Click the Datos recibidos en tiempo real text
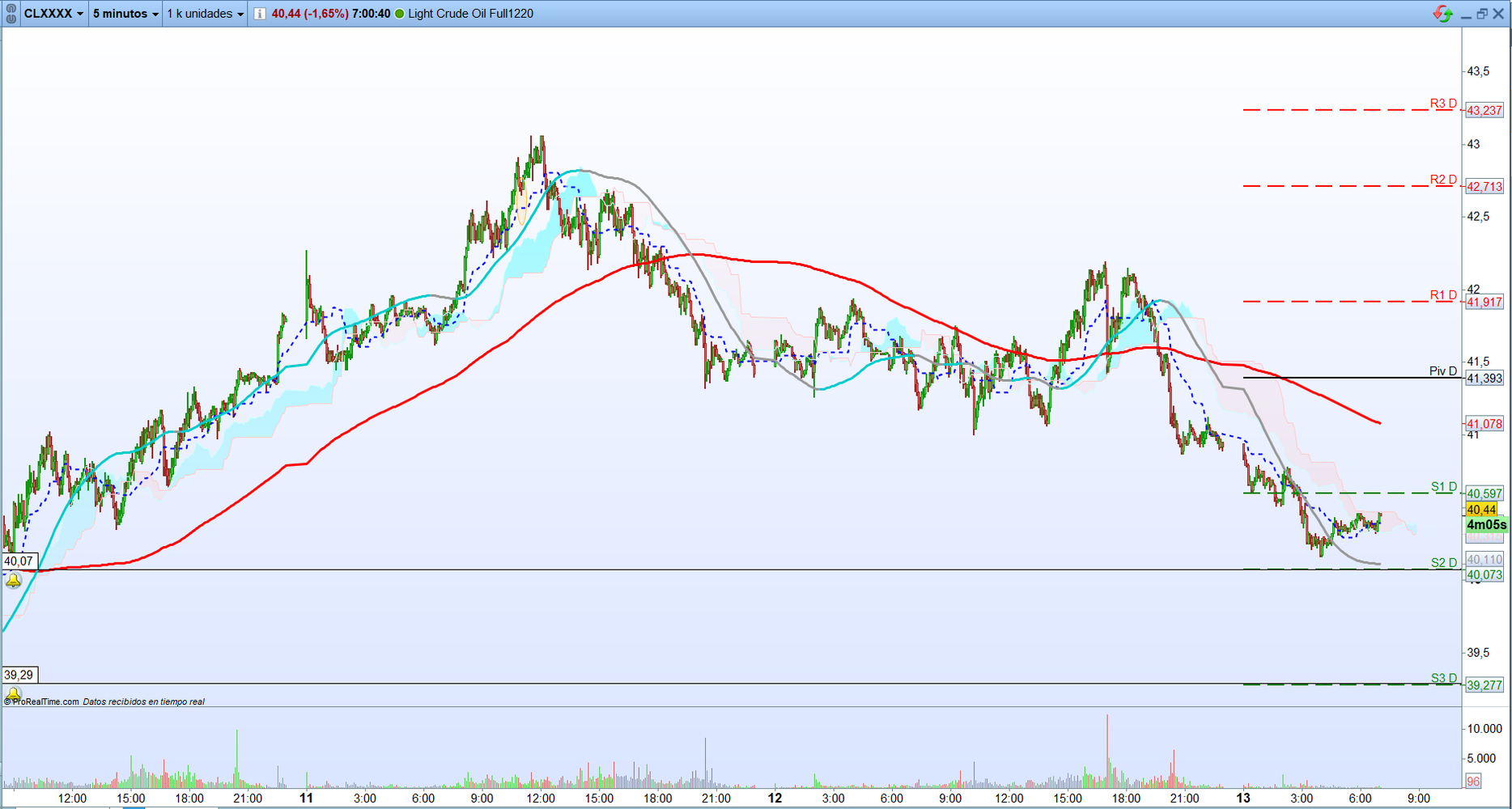 pyautogui.click(x=144, y=701)
